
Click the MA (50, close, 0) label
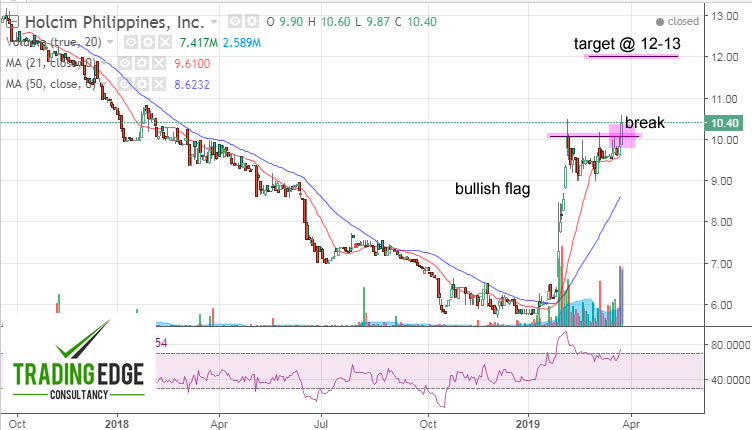[51, 84]
